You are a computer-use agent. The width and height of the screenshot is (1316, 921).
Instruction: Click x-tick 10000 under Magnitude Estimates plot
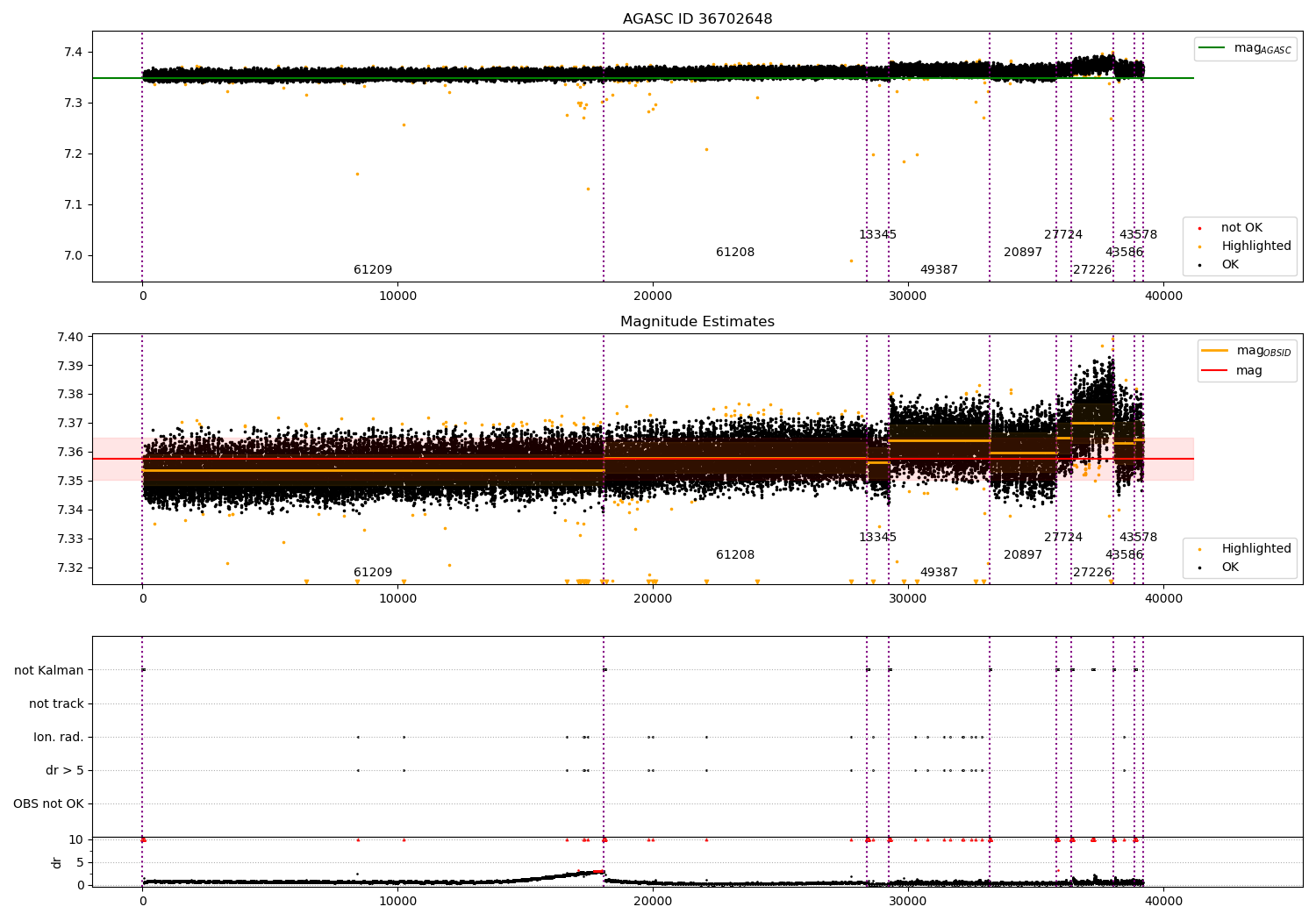coord(397,598)
